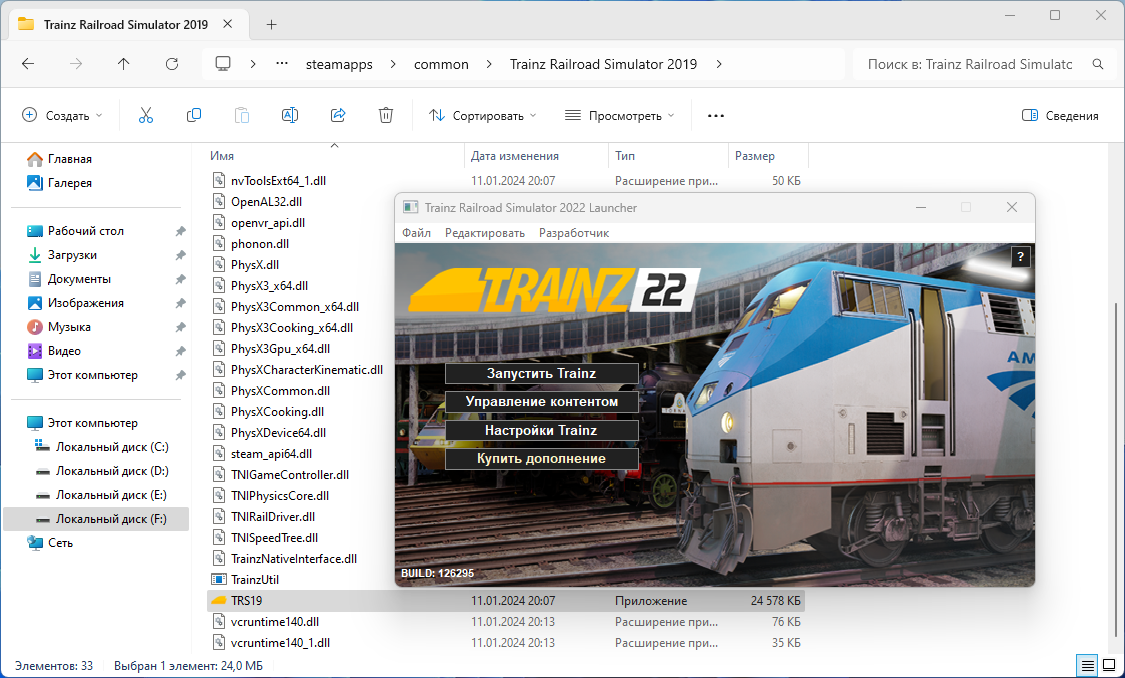Open the Файл menu in launcher

click(416, 233)
